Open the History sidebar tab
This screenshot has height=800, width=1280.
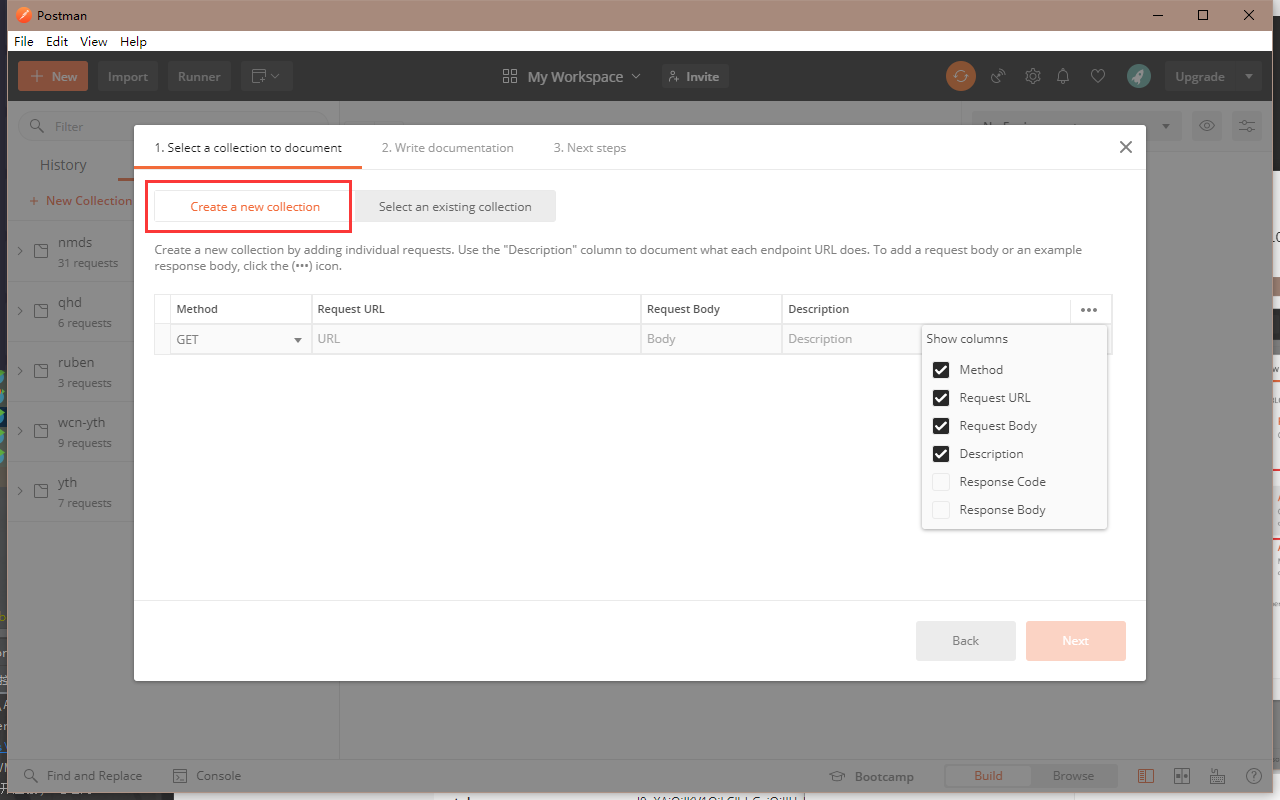pyautogui.click(x=63, y=165)
